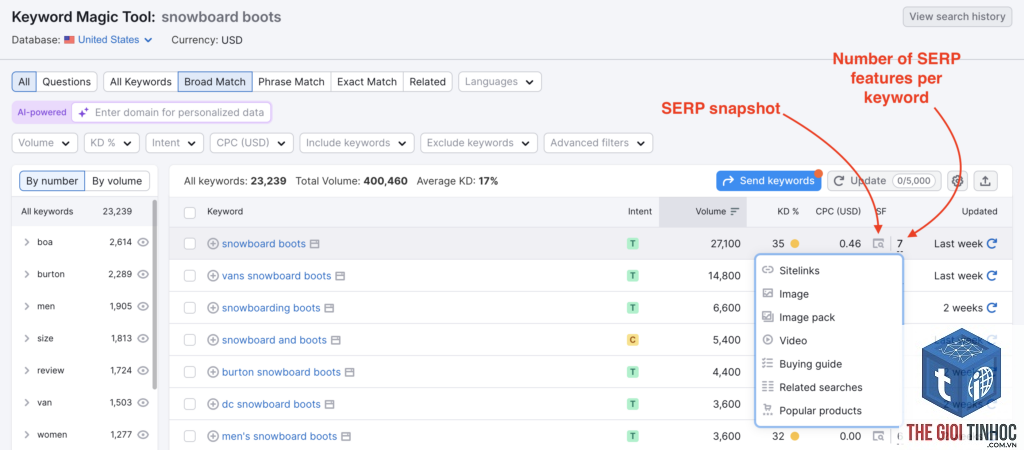Check the snowboard boots row checkbox
This screenshot has height=450, width=1024.
coord(189,244)
